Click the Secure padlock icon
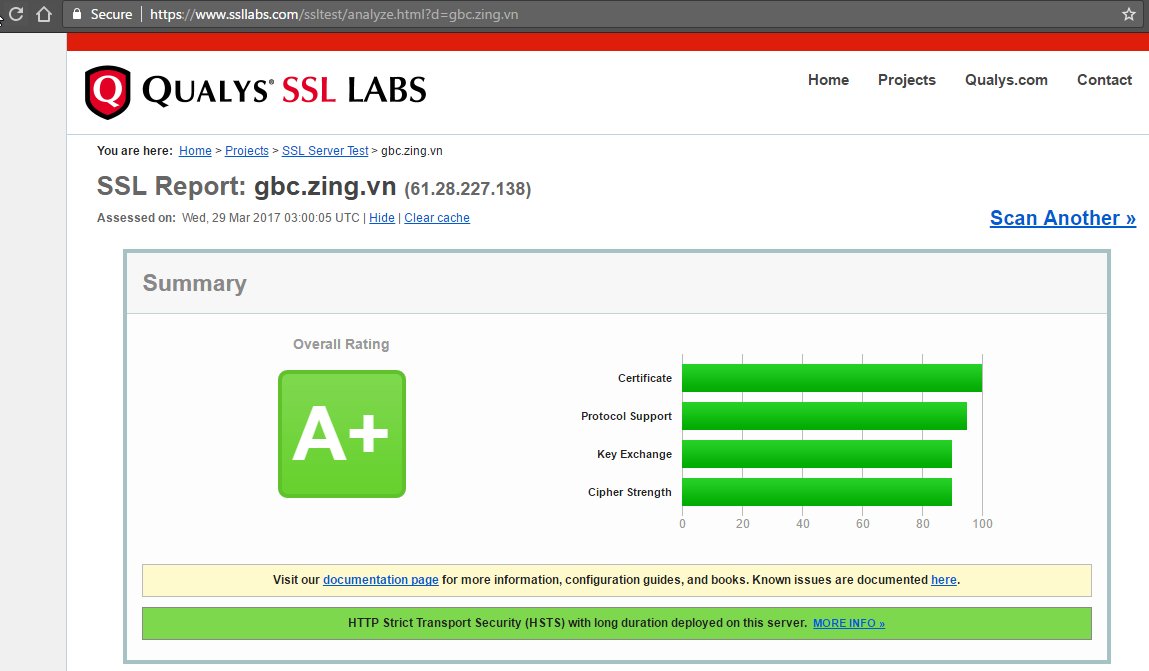Image resolution: width=1149 pixels, height=671 pixels. pyautogui.click(x=77, y=14)
